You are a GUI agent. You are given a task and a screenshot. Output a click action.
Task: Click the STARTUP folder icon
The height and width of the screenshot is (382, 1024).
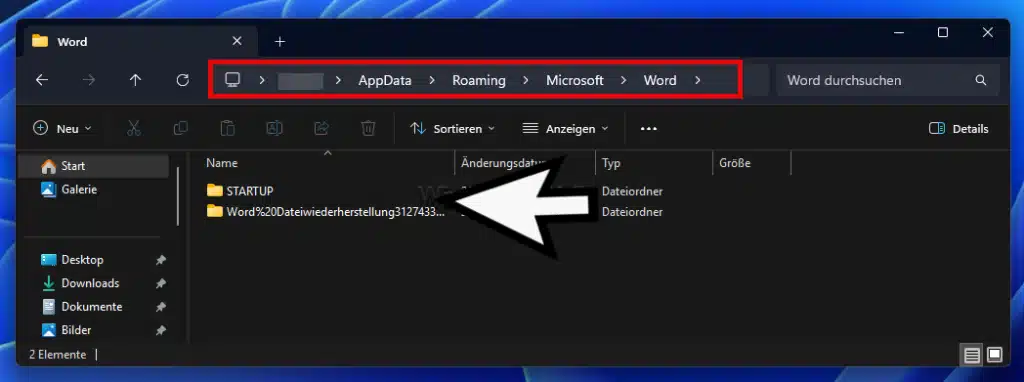(x=215, y=191)
